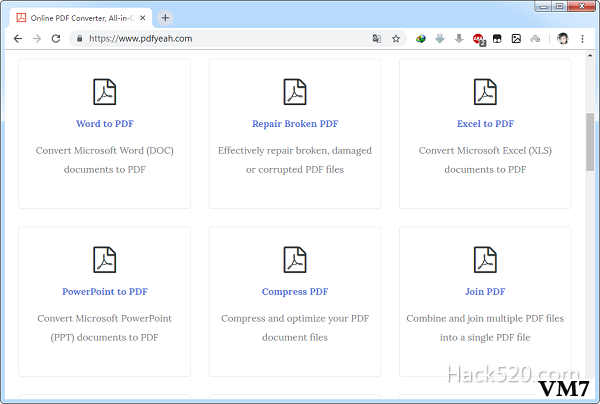Go forward in browser history
Screen dimensions: 600x404
(37, 39)
